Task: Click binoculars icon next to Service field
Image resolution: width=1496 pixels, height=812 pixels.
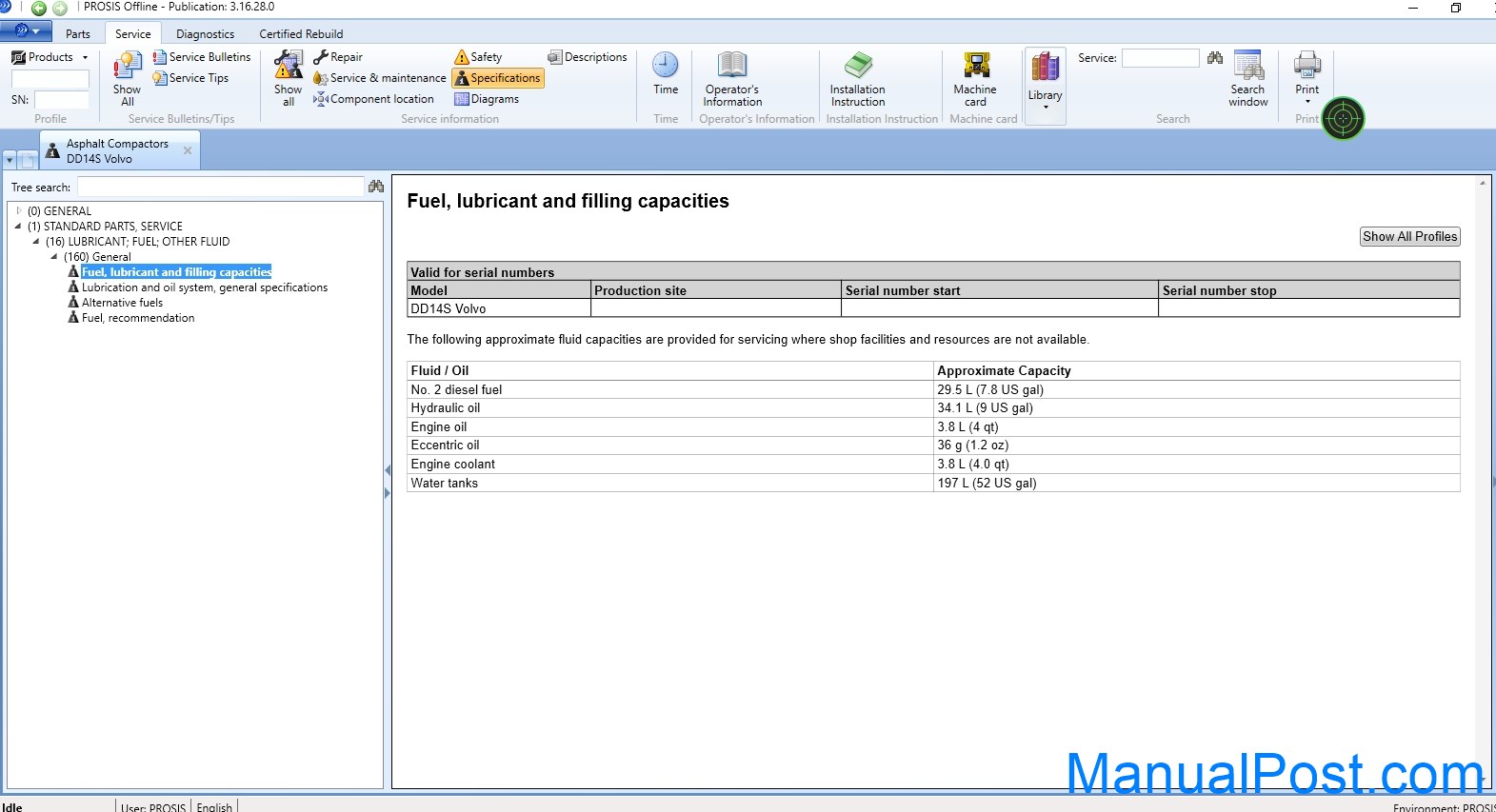Action: pyautogui.click(x=1214, y=58)
